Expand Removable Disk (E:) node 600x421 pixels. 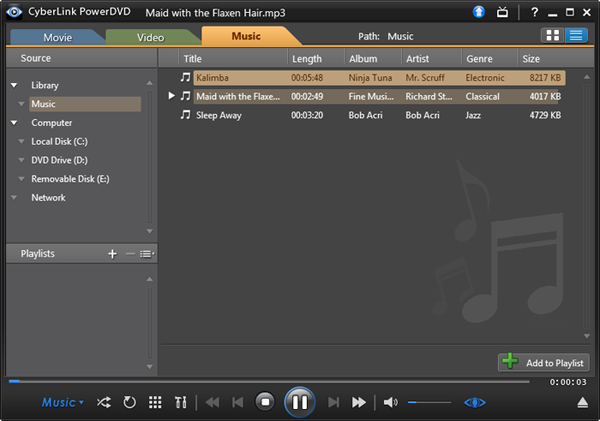21,179
